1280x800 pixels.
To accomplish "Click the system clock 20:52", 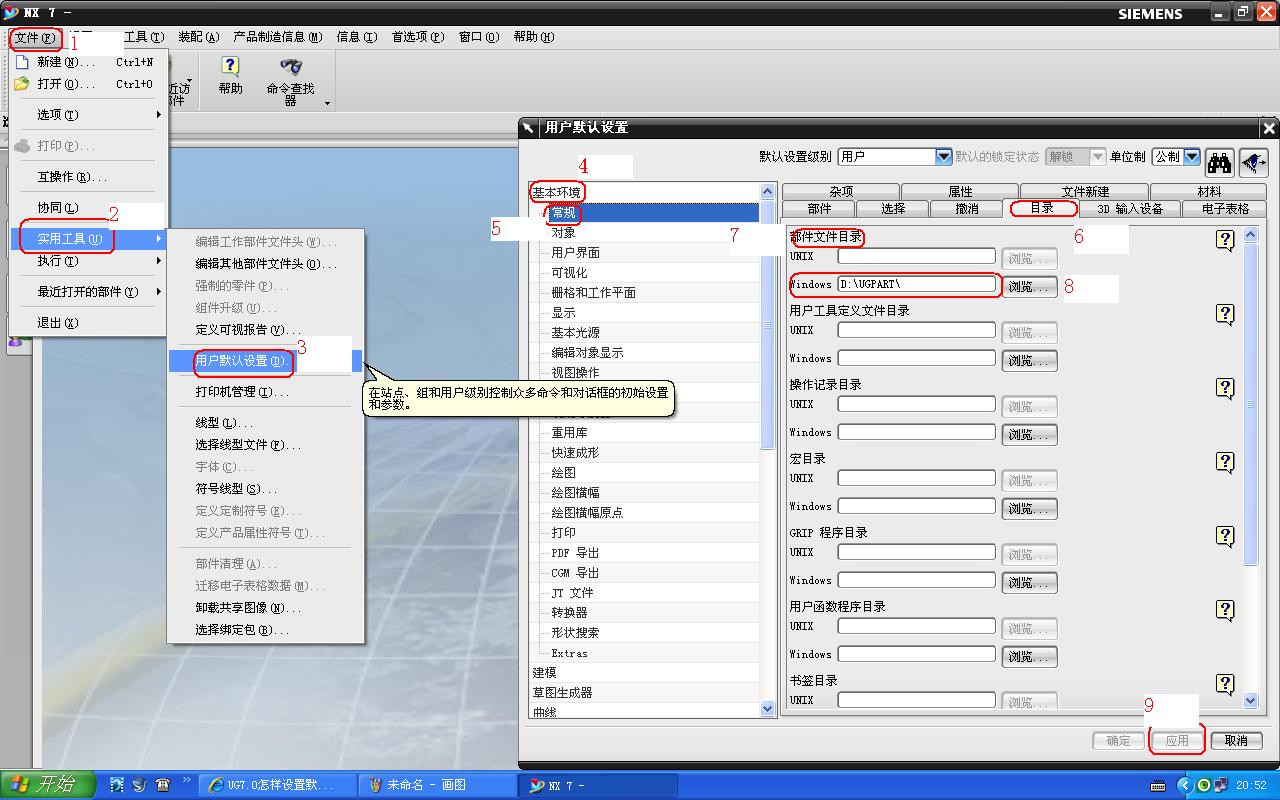I will [1251, 786].
